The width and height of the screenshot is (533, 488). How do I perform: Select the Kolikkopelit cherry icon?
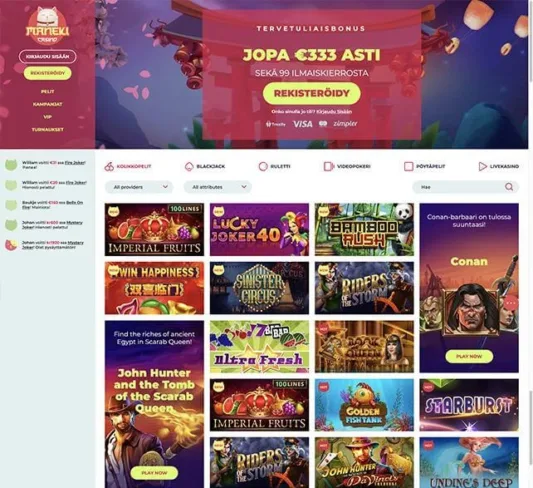tap(109, 167)
